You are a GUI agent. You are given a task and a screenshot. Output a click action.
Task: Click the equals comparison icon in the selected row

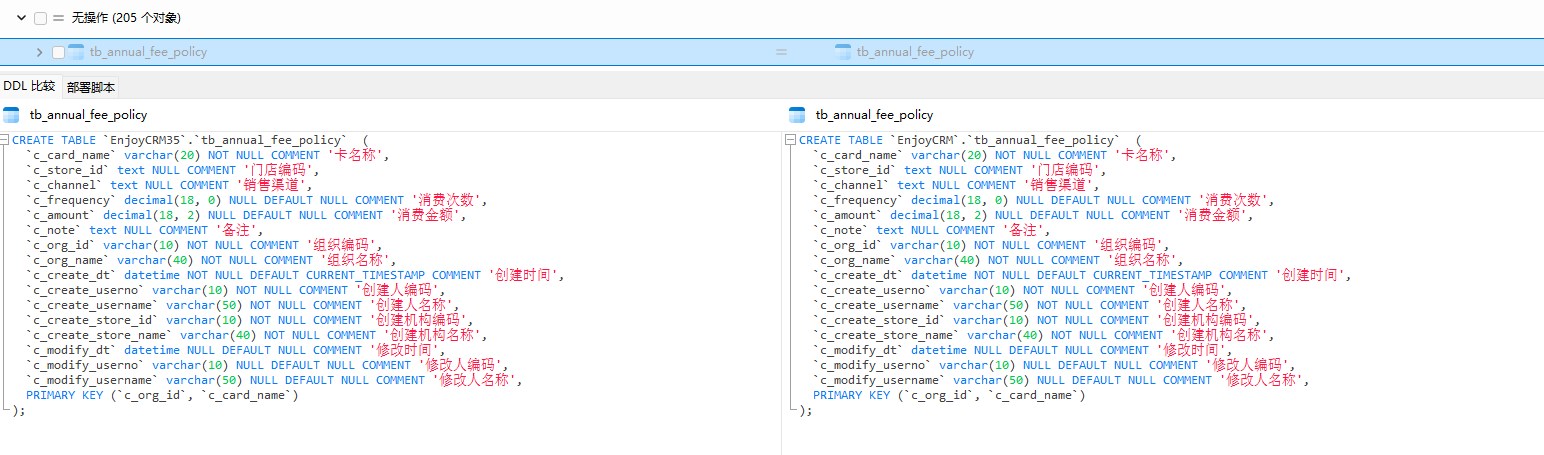point(781,52)
